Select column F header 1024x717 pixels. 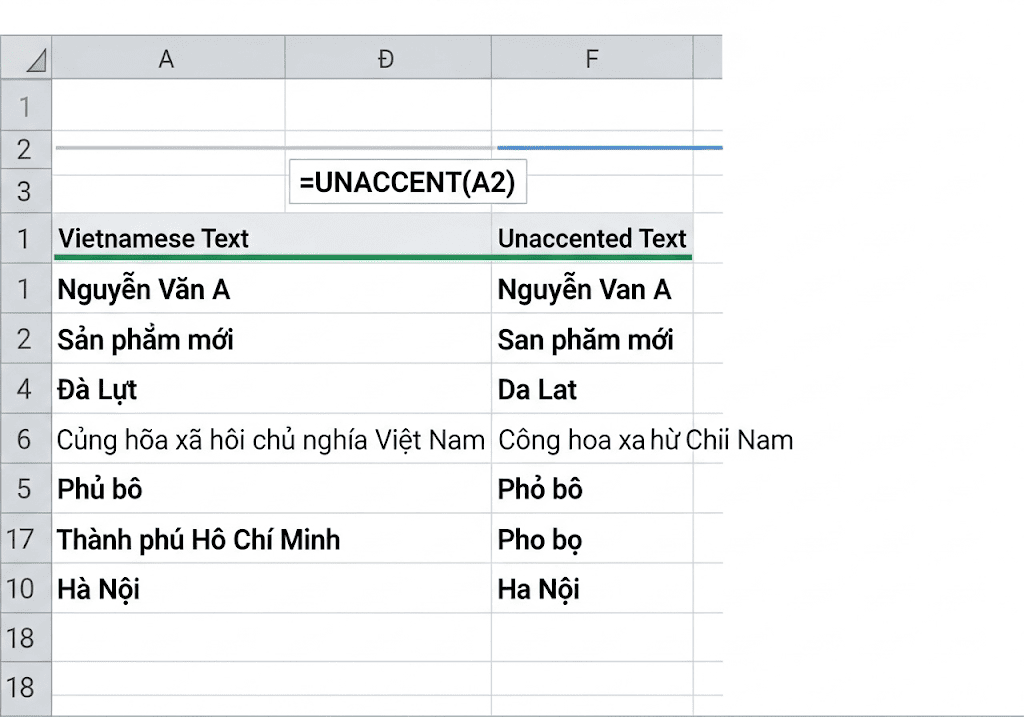[x=592, y=59]
